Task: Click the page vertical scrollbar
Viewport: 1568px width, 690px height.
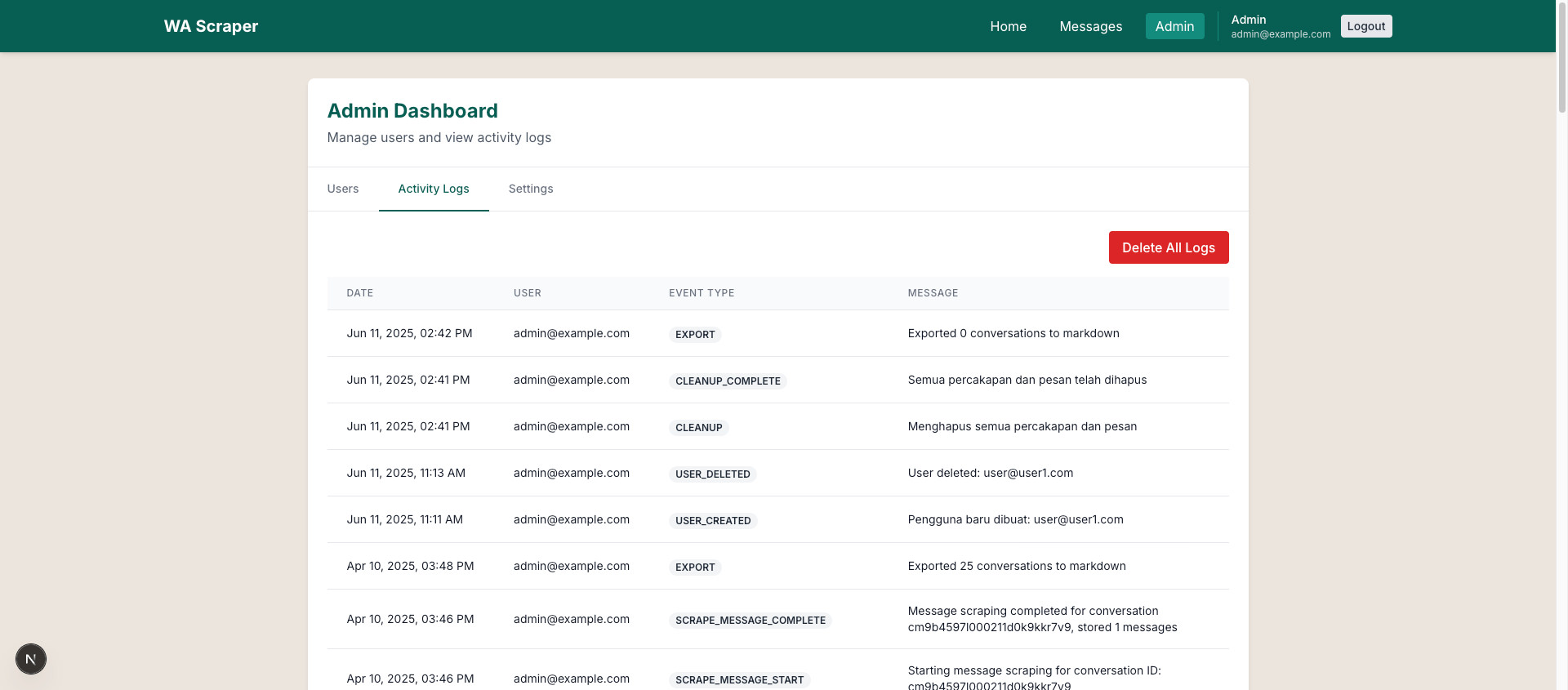Action: pyautogui.click(x=1561, y=327)
